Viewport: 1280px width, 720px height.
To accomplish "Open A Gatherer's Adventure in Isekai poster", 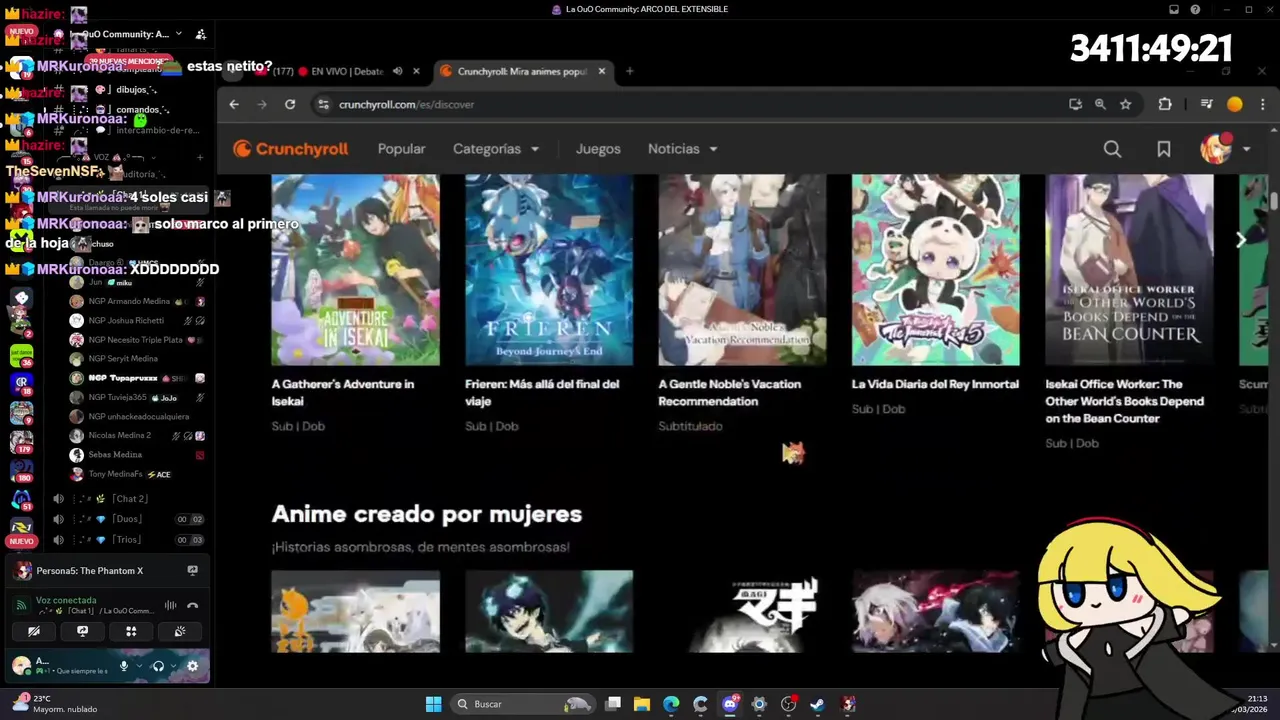I will pos(355,270).
